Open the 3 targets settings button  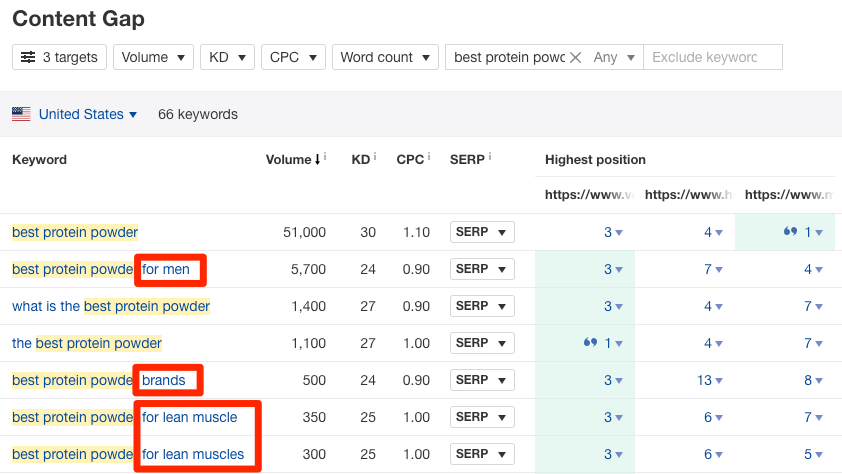[x=59, y=58]
